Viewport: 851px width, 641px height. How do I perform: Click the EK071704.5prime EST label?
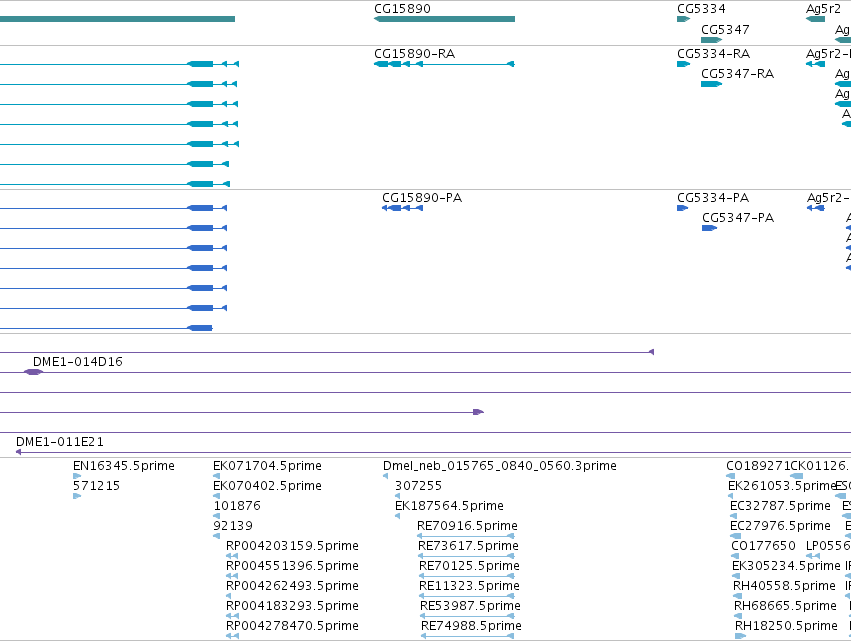(267, 466)
